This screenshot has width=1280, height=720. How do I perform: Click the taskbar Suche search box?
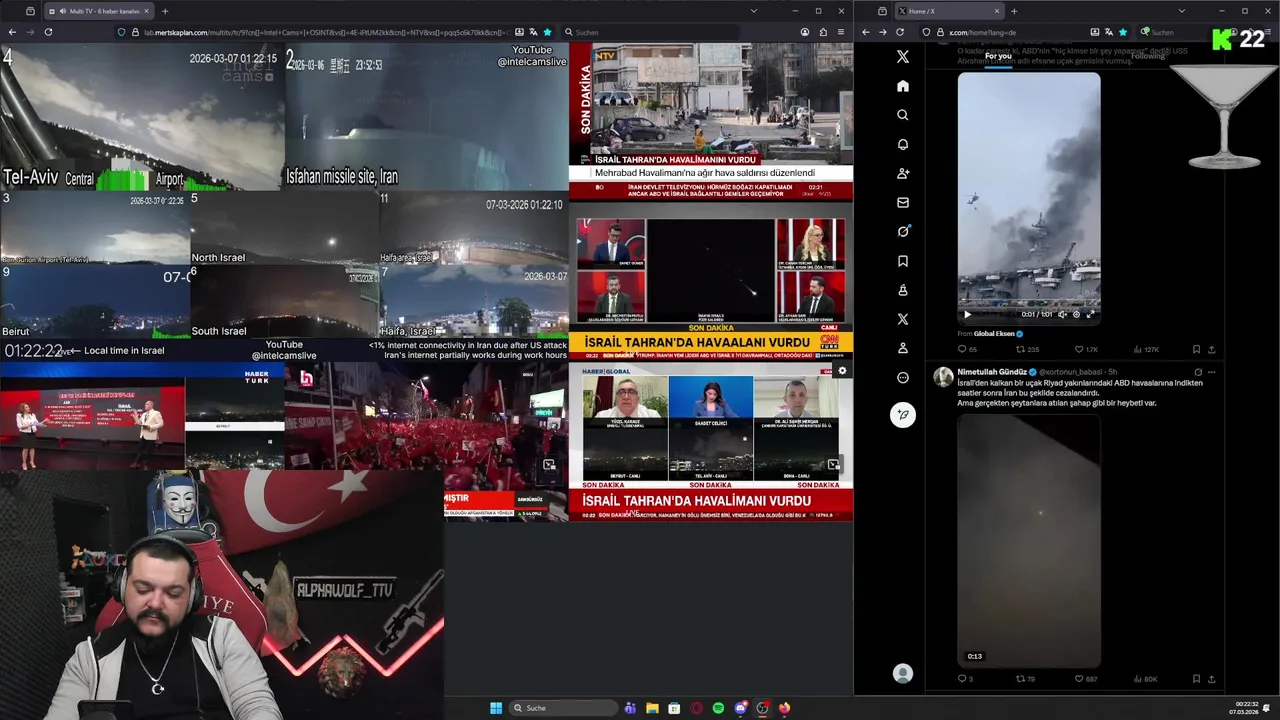[563, 708]
